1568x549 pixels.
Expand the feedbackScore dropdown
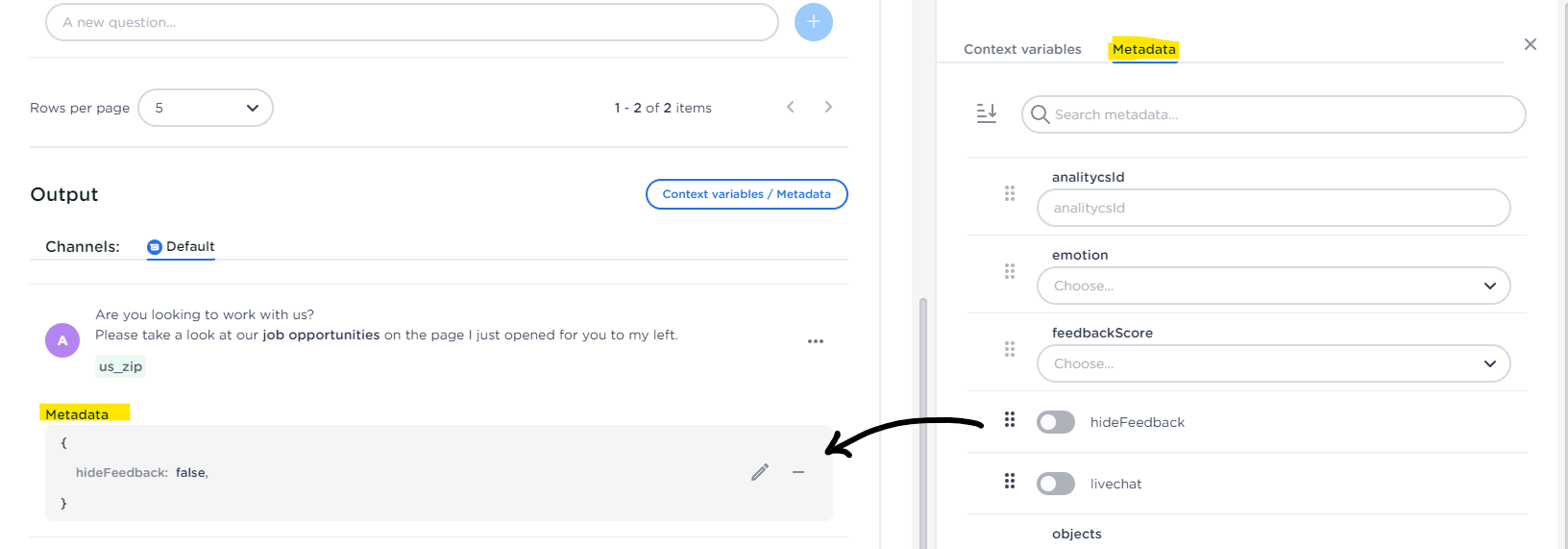point(1273,363)
